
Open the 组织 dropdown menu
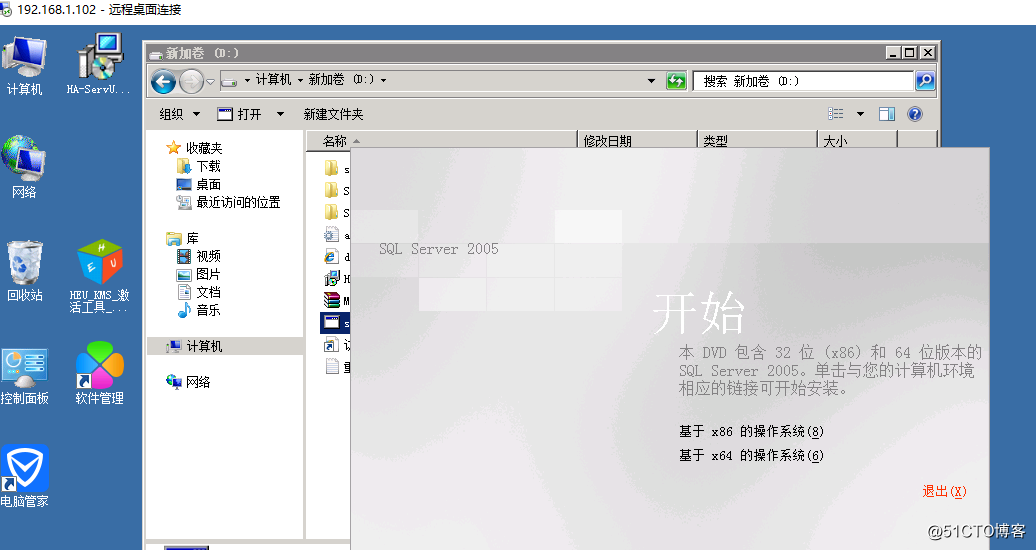(180, 114)
